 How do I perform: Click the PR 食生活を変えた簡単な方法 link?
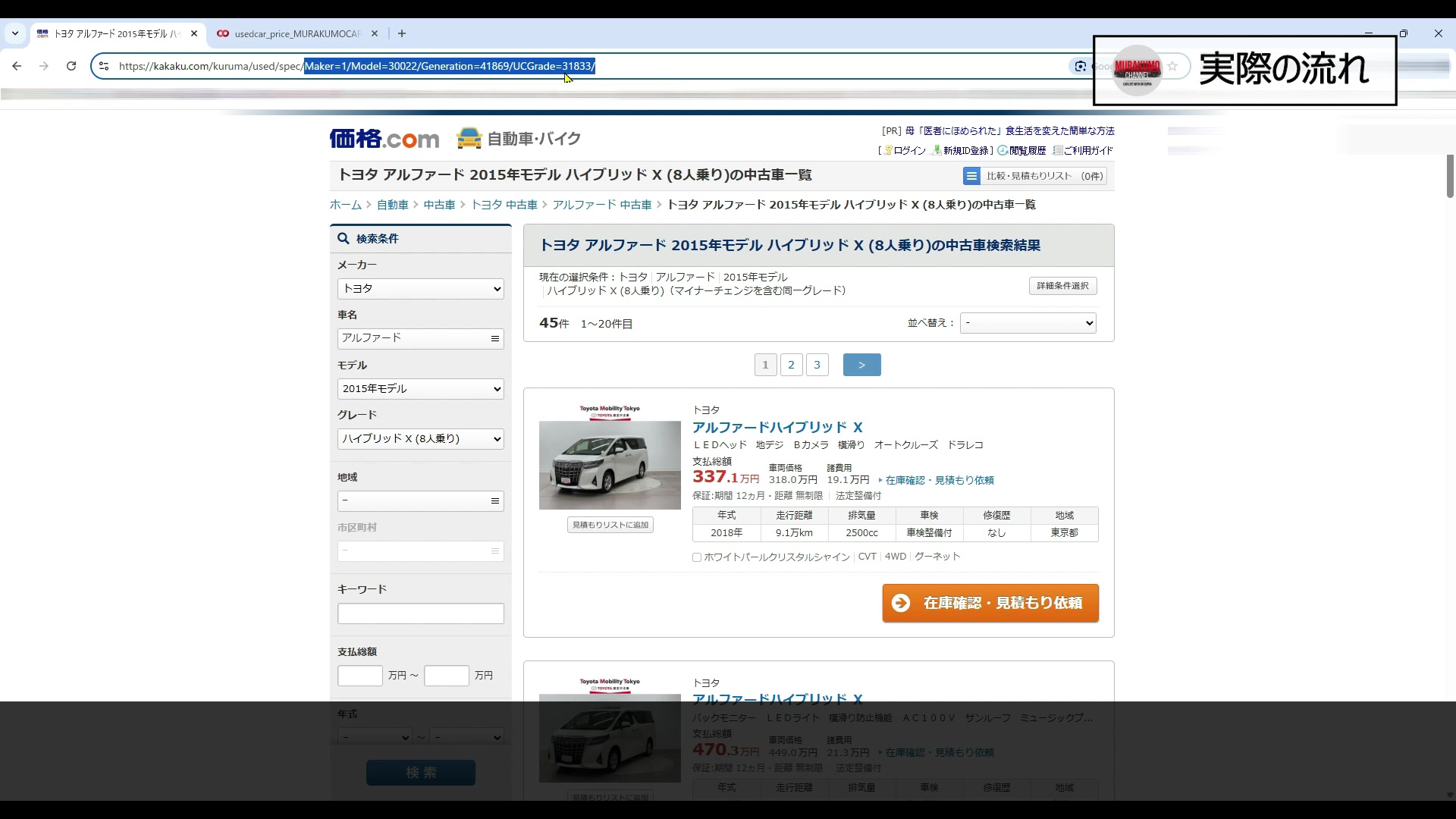[x=1009, y=131]
